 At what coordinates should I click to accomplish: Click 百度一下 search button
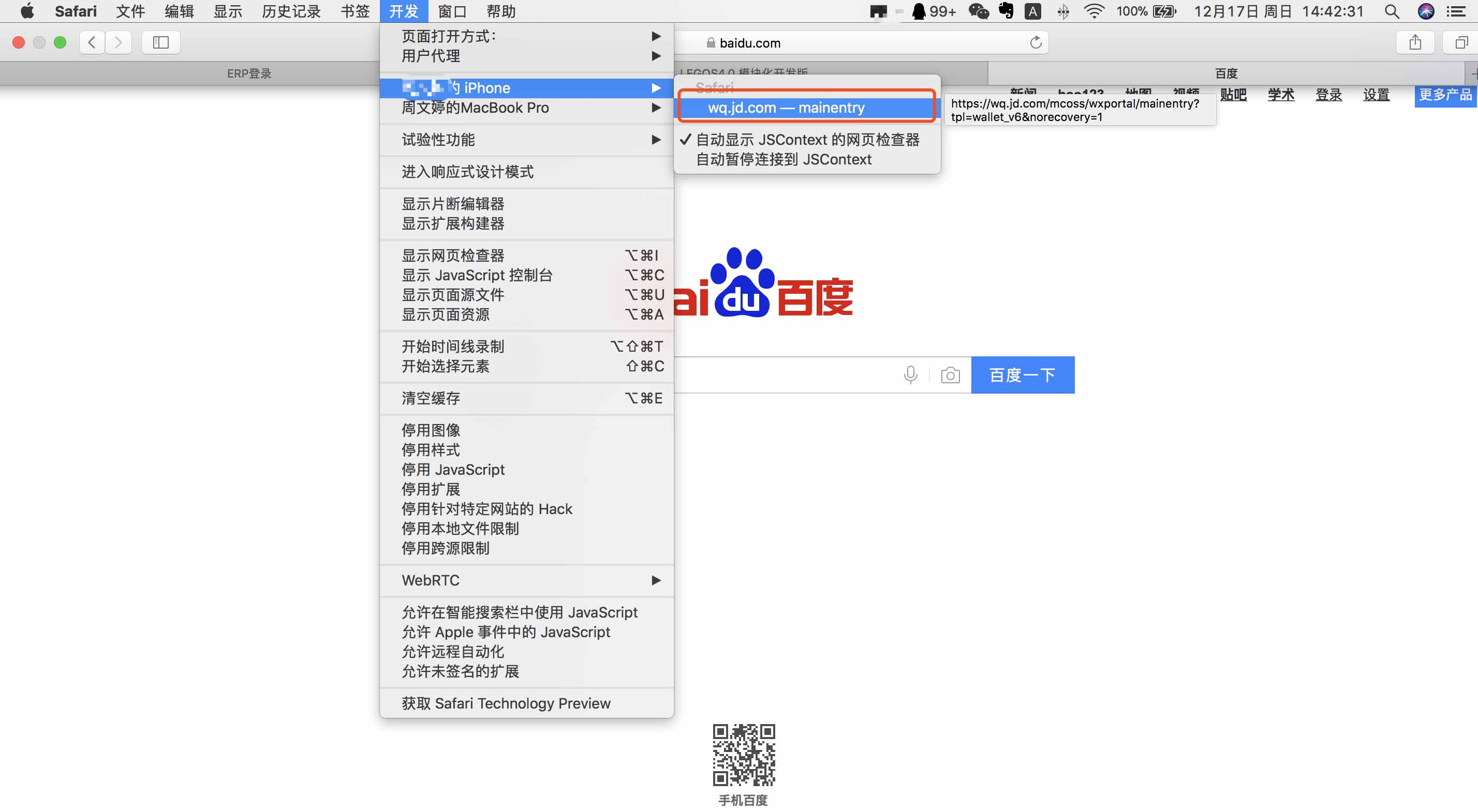[1021, 375]
